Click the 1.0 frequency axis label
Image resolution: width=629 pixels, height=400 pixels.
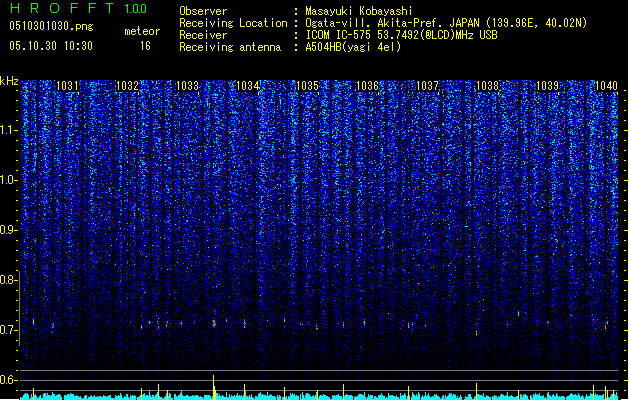8,180
